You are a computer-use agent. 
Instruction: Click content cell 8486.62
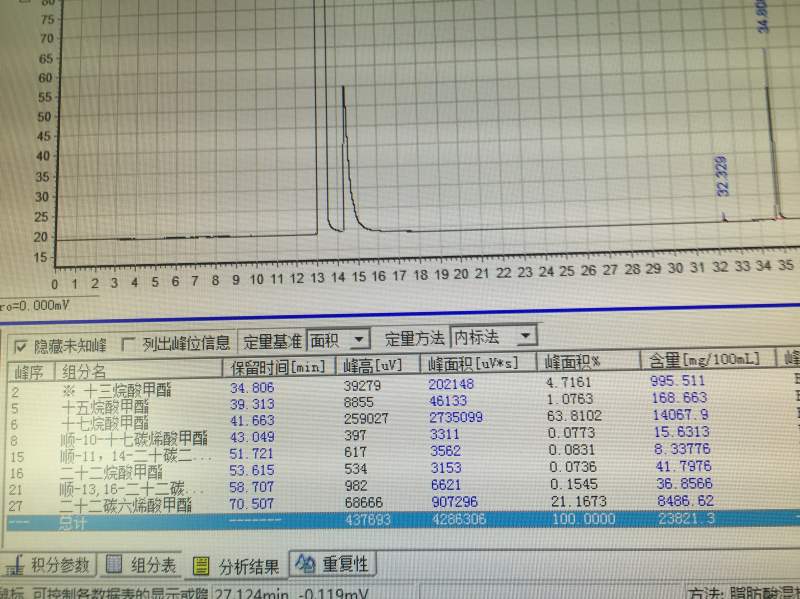(685, 501)
